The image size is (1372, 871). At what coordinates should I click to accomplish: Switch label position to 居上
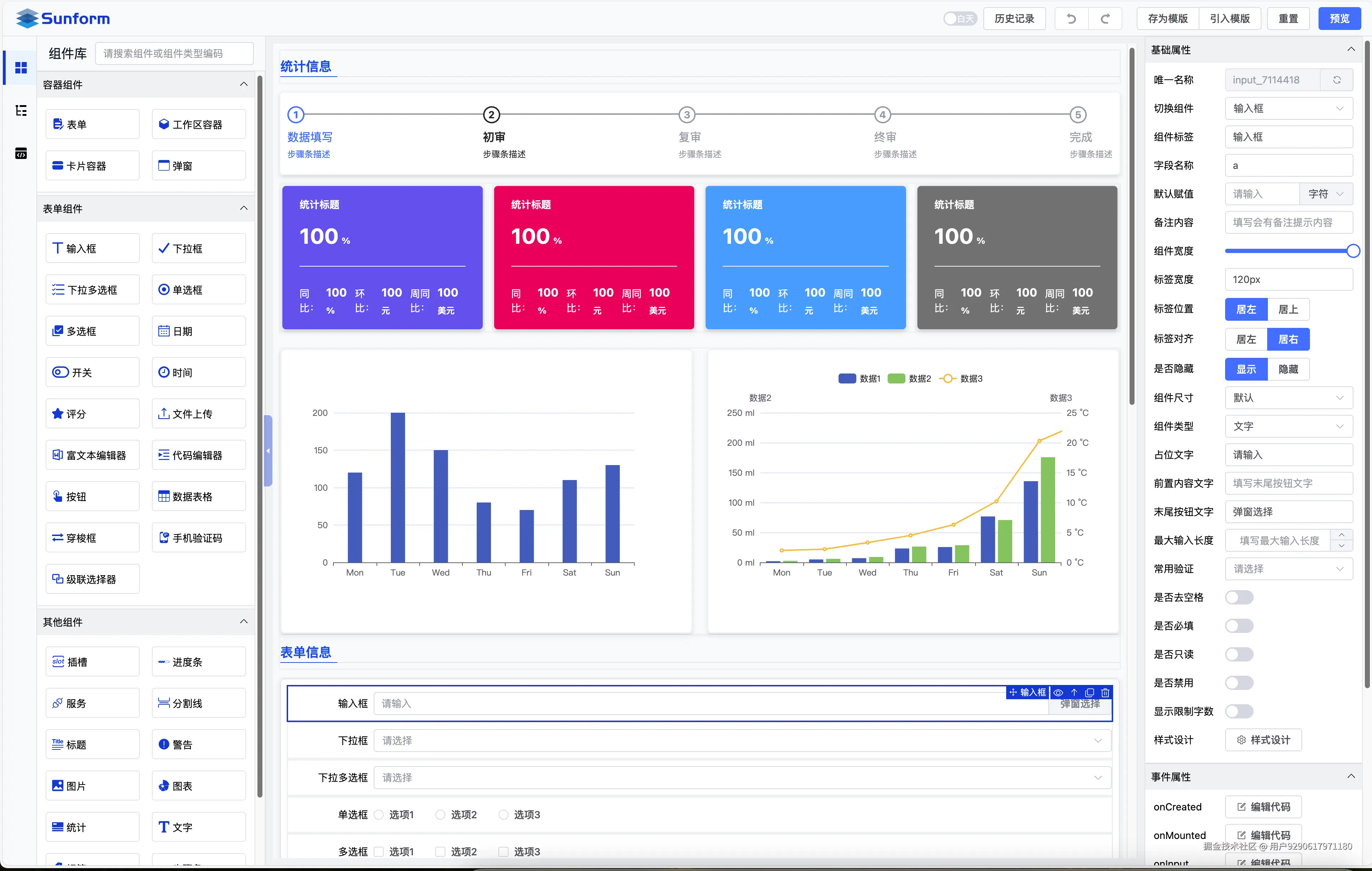[x=1289, y=309]
